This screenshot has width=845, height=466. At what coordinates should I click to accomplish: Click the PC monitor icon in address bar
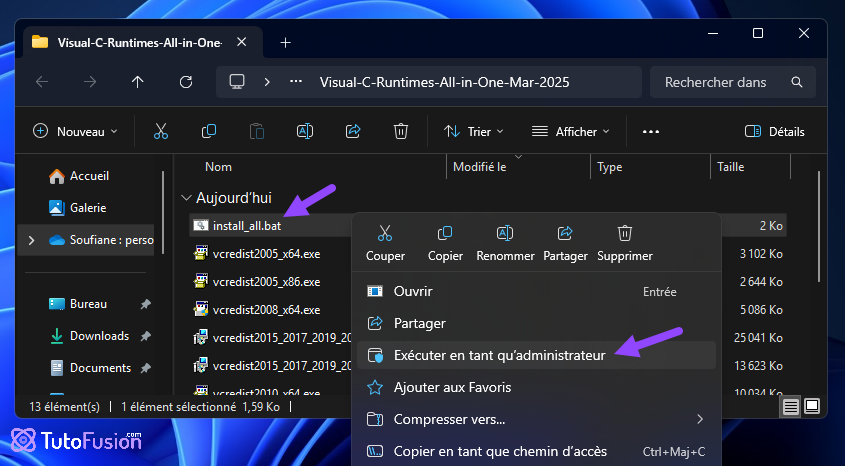pyautogui.click(x=237, y=82)
